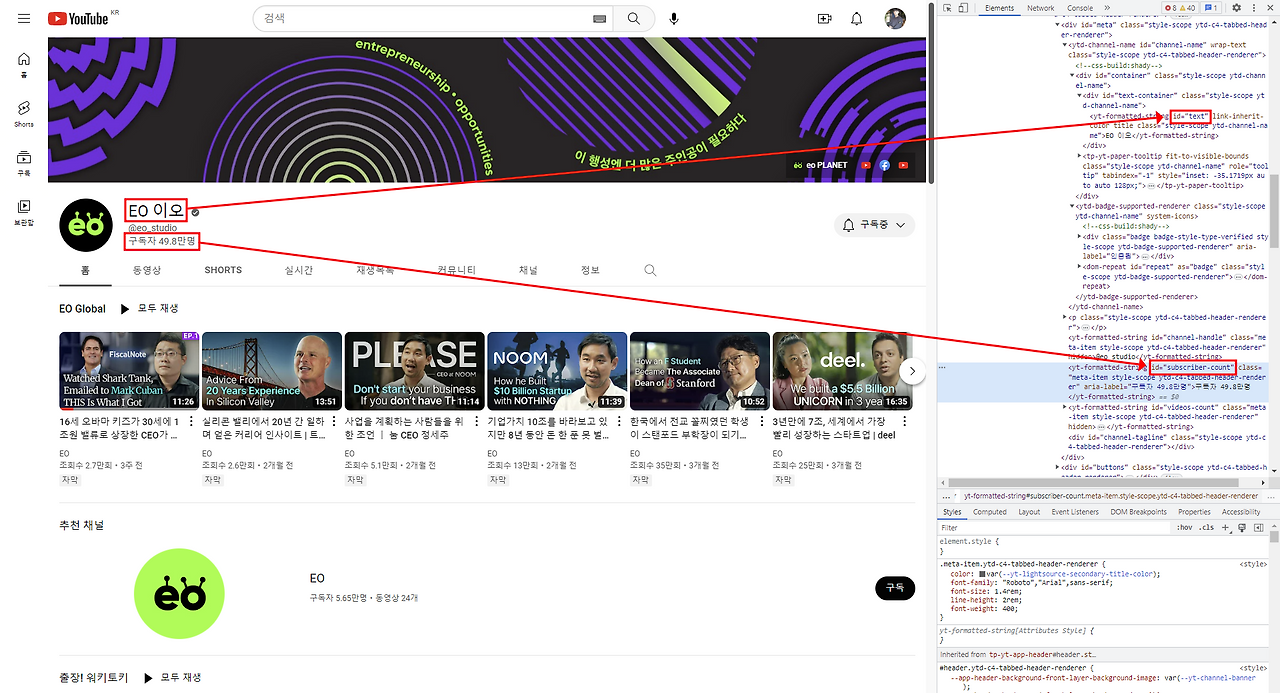Open Library in the left sidebar
Screen dimensions: 1280x693
[24, 212]
